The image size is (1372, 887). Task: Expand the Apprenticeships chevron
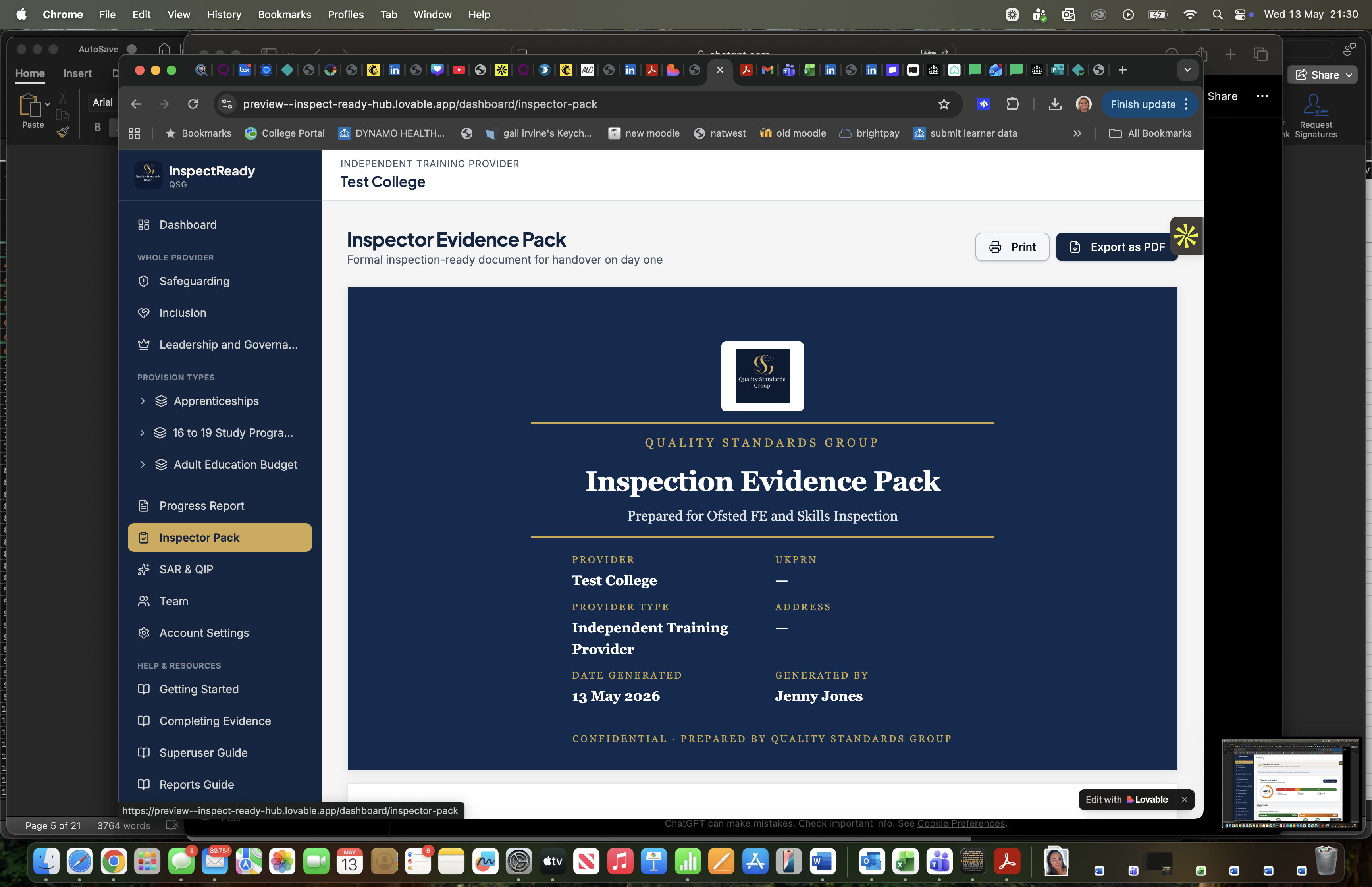pos(142,401)
